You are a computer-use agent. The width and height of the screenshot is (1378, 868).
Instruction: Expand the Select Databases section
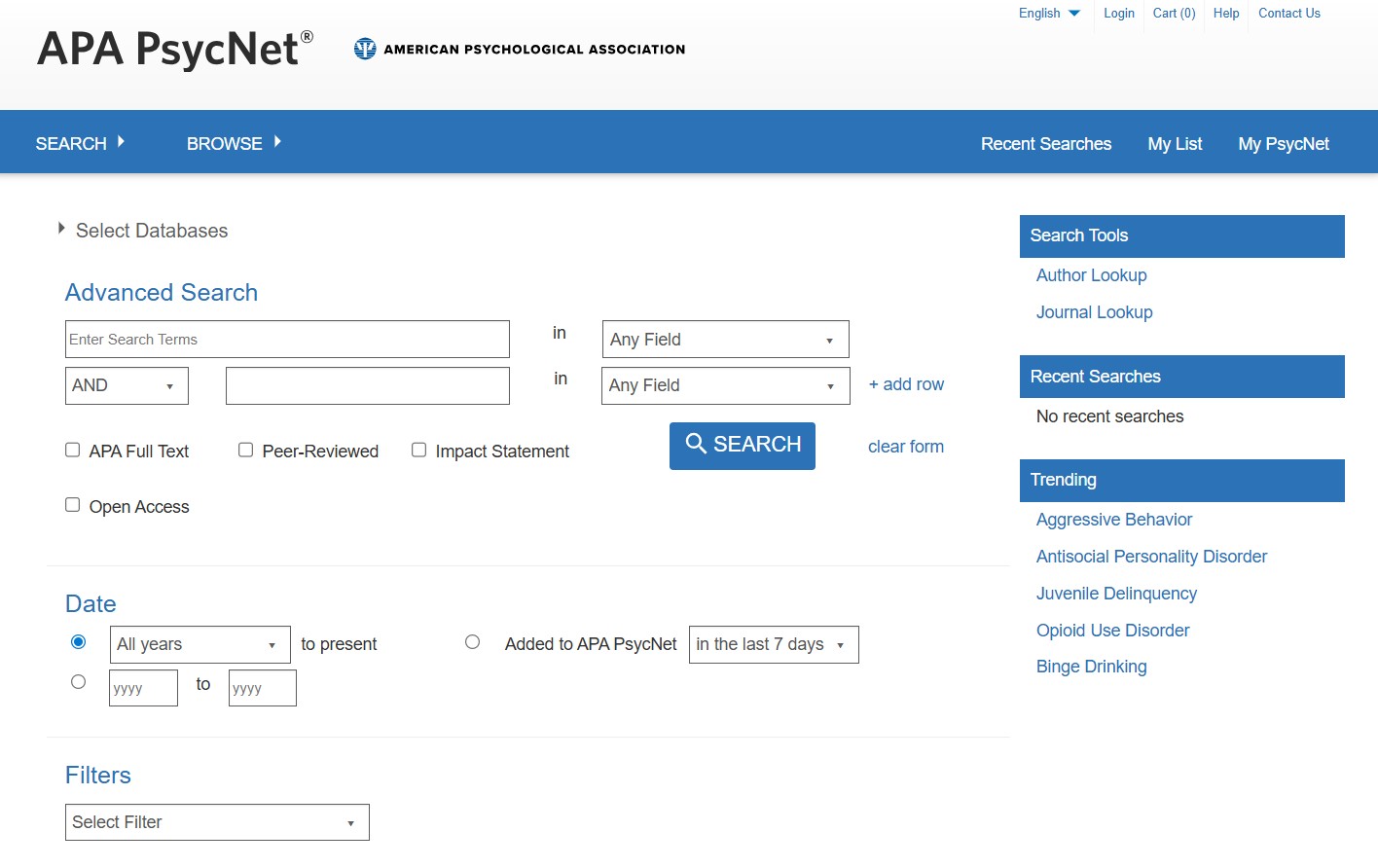(x=143, y=231)
